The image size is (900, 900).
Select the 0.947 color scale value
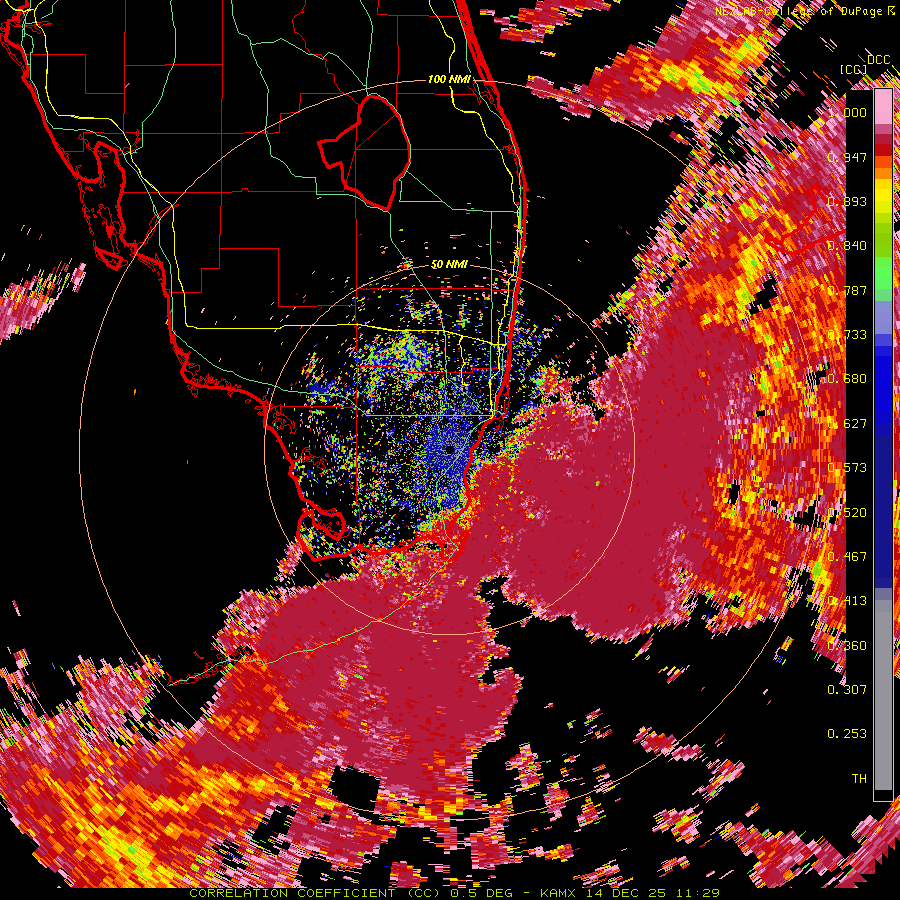(x=847, y=157)
